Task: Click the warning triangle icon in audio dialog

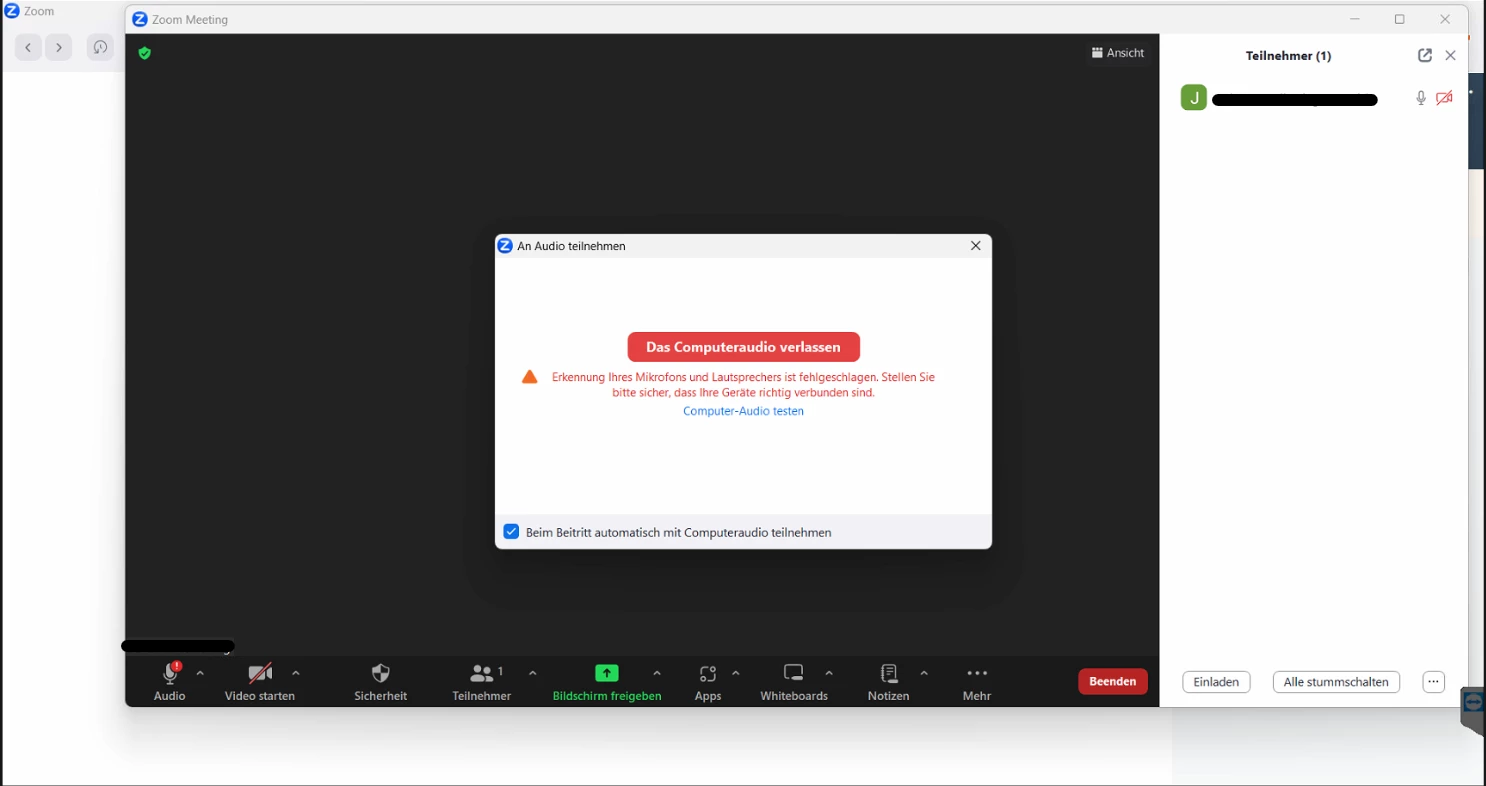Action: click(x=530, y=377)
